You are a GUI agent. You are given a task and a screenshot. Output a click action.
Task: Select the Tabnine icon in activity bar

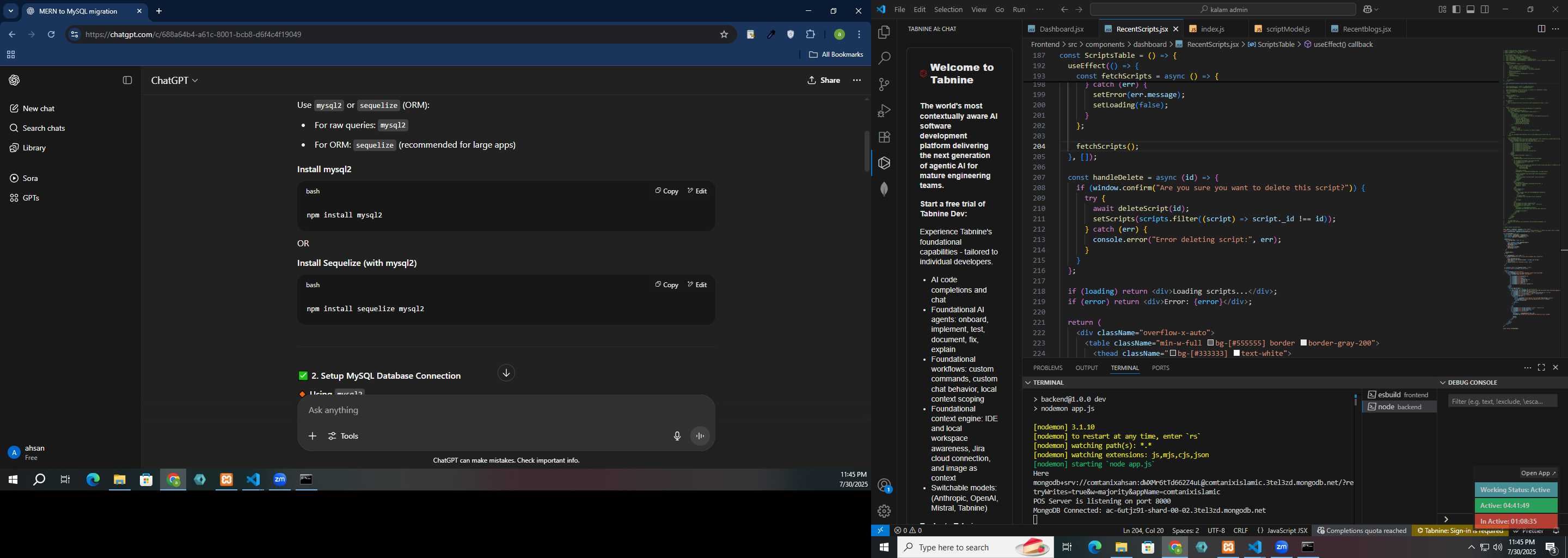click(884, 163)
